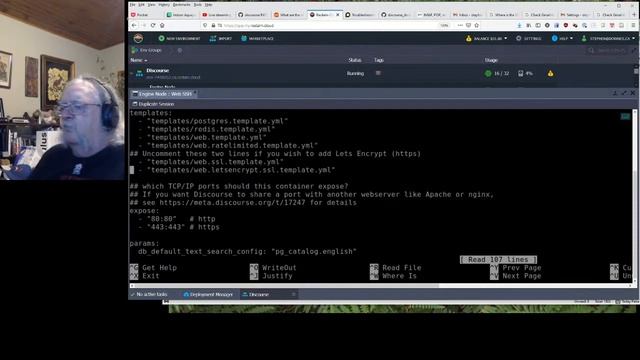Switch to the Deployment Manager tab
Image resolution: width=640 pixels, height=360 pixels.
pyautogui.click(x=208, y=294)
